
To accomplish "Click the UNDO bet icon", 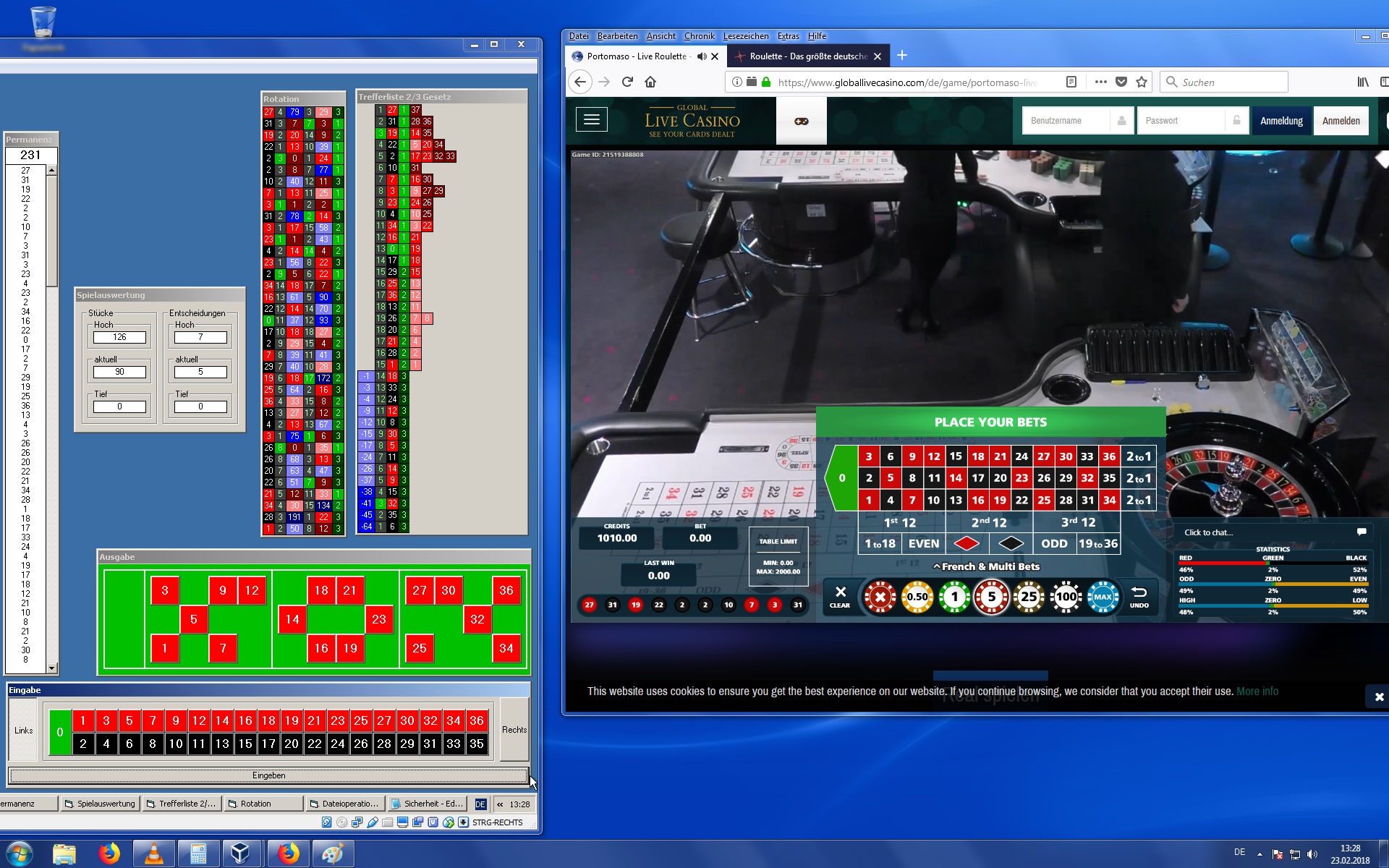I will 1139,597.
